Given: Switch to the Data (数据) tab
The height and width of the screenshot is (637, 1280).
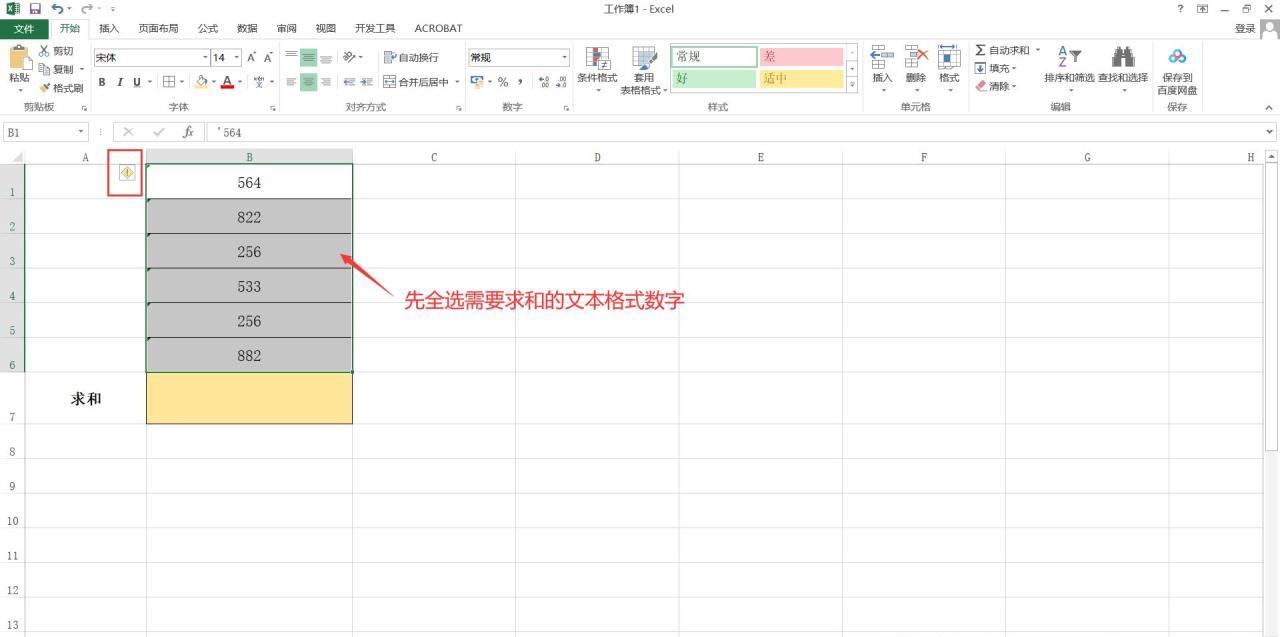Looking at the screenshot, I should [247, 28].
